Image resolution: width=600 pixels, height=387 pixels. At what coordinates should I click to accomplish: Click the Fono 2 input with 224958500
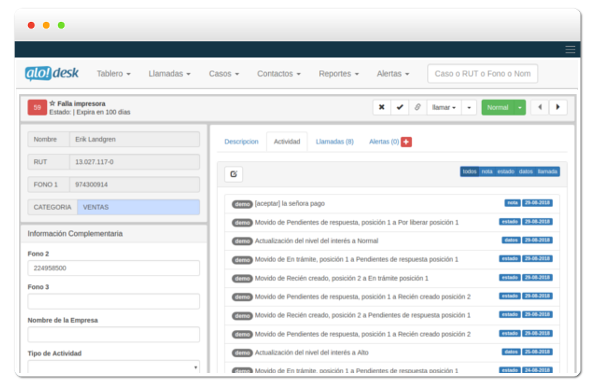click(x=114, y=268)
